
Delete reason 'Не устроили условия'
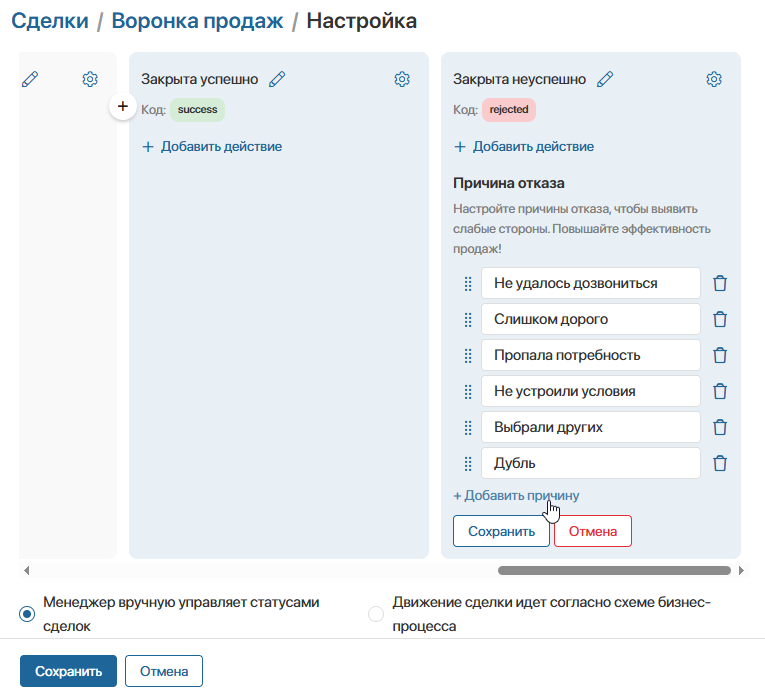(720, 391)
